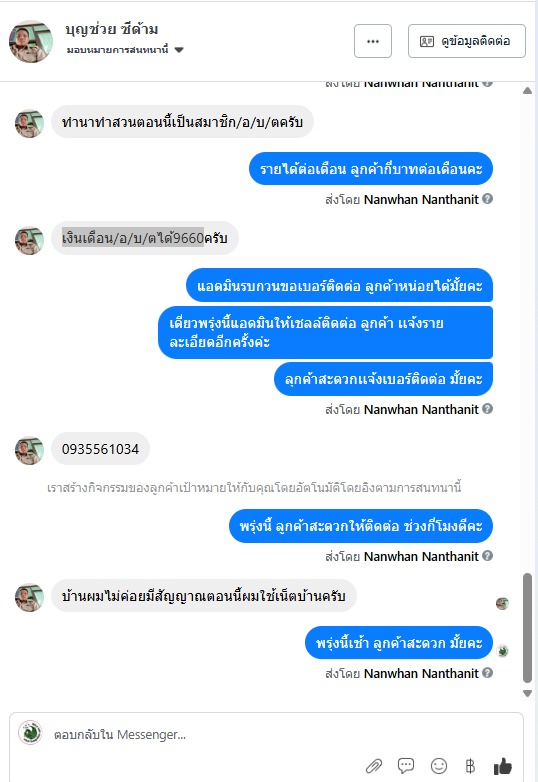
Task: Open customer profile picture in header
Action: click(31, 41)
